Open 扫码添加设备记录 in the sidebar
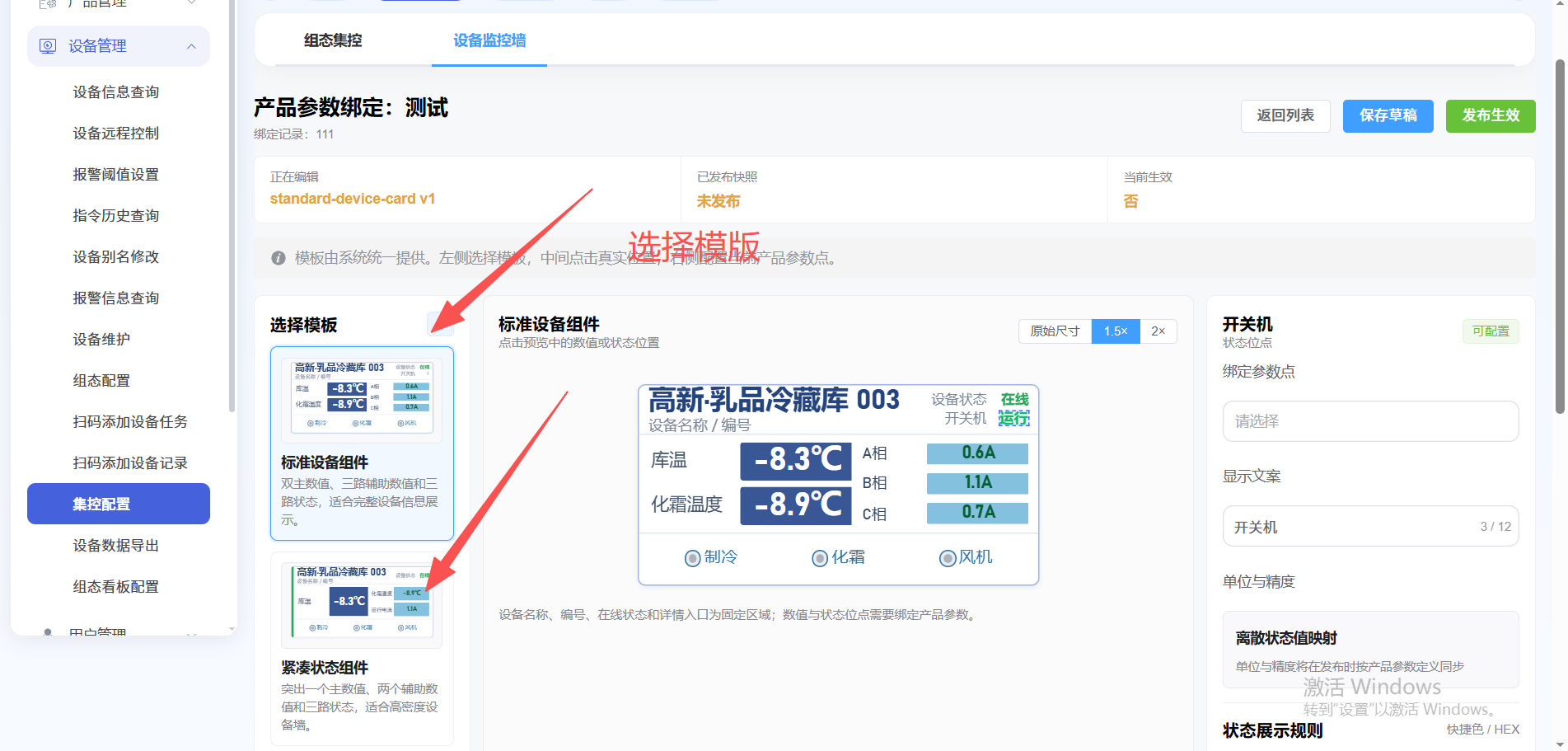The image size is (1568, 751). tap(130, 463)
